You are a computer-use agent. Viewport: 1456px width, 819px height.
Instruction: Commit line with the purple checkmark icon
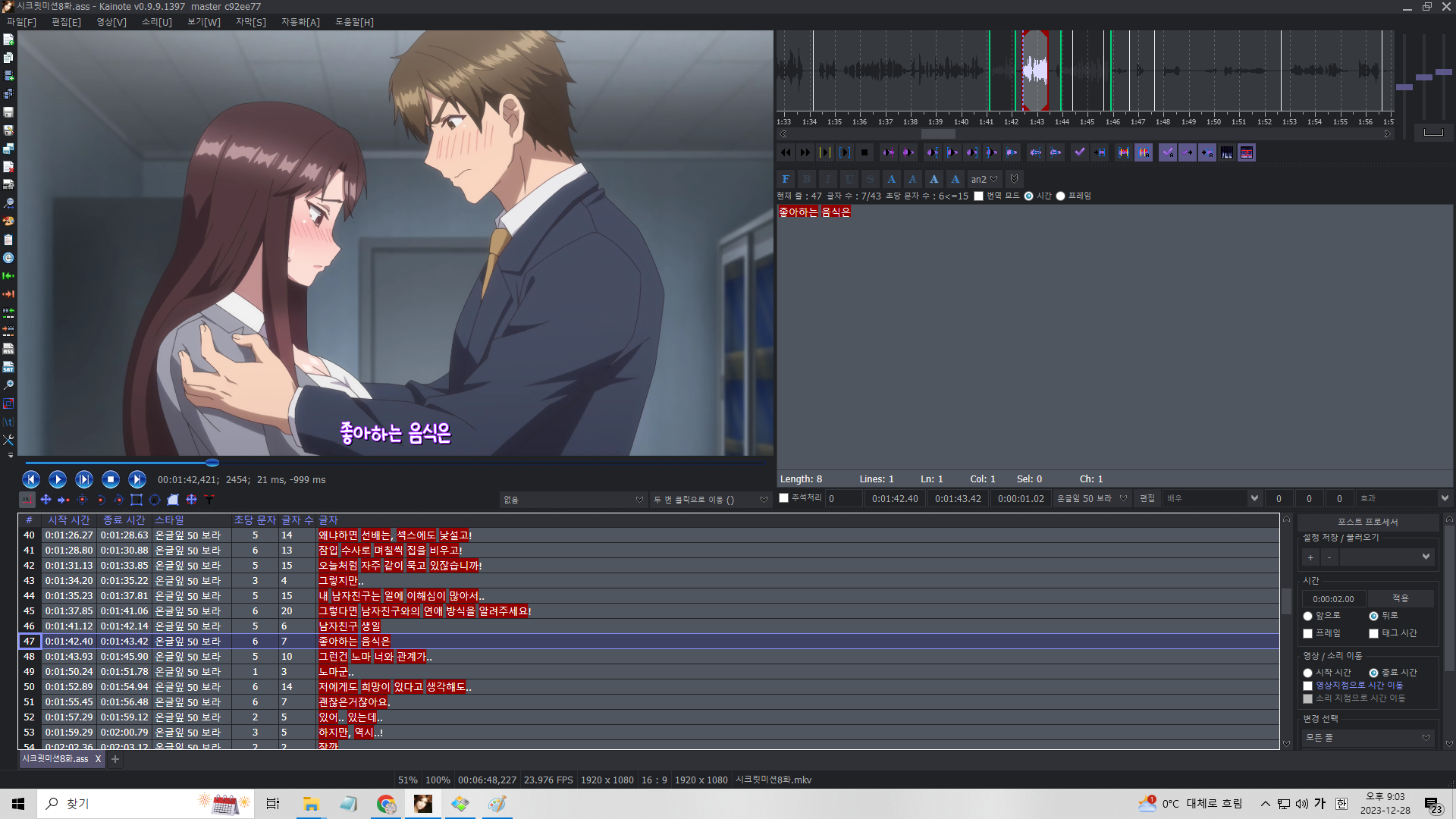1080,152
